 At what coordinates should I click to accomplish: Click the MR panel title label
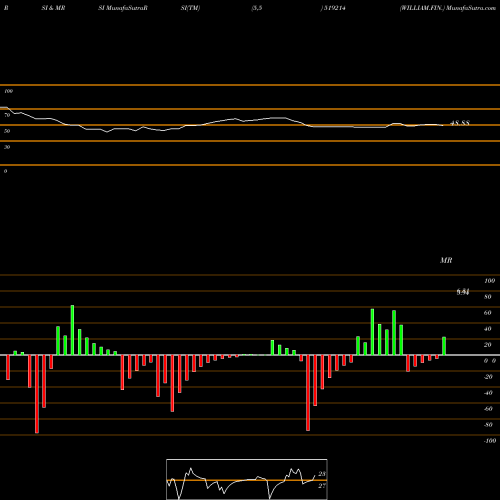point(446,260)
